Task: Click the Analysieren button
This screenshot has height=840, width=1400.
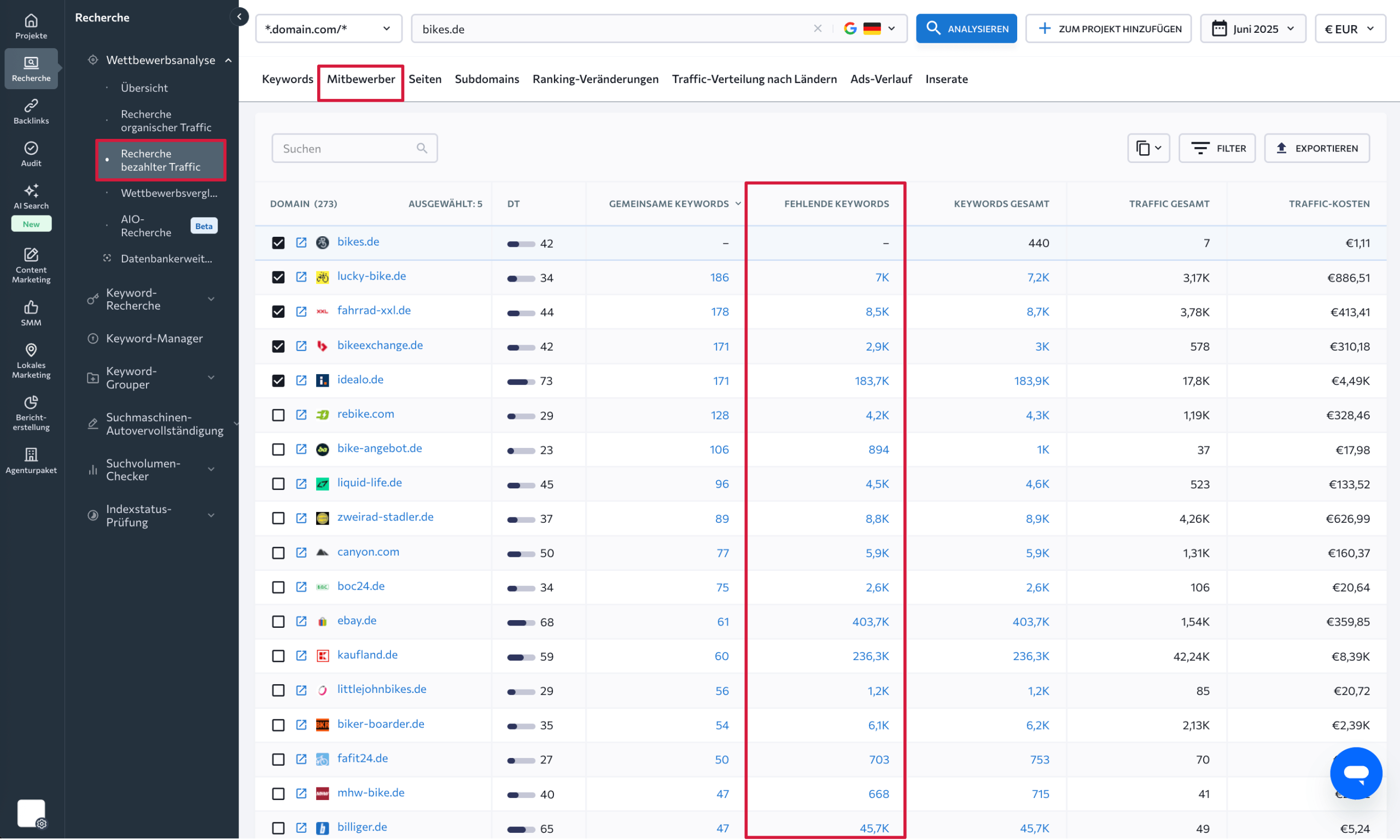Action: coord(965,29)
